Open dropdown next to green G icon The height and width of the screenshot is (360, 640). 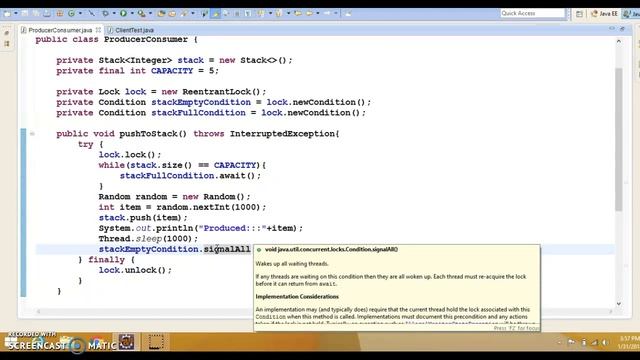(x=80, y=13)
